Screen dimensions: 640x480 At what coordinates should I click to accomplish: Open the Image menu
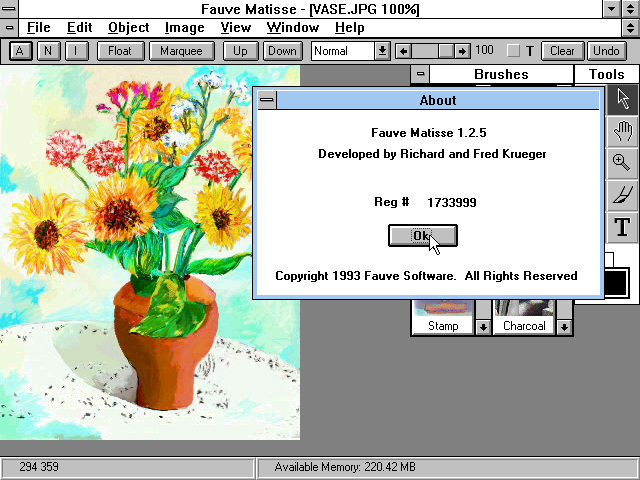click(184, 27)
